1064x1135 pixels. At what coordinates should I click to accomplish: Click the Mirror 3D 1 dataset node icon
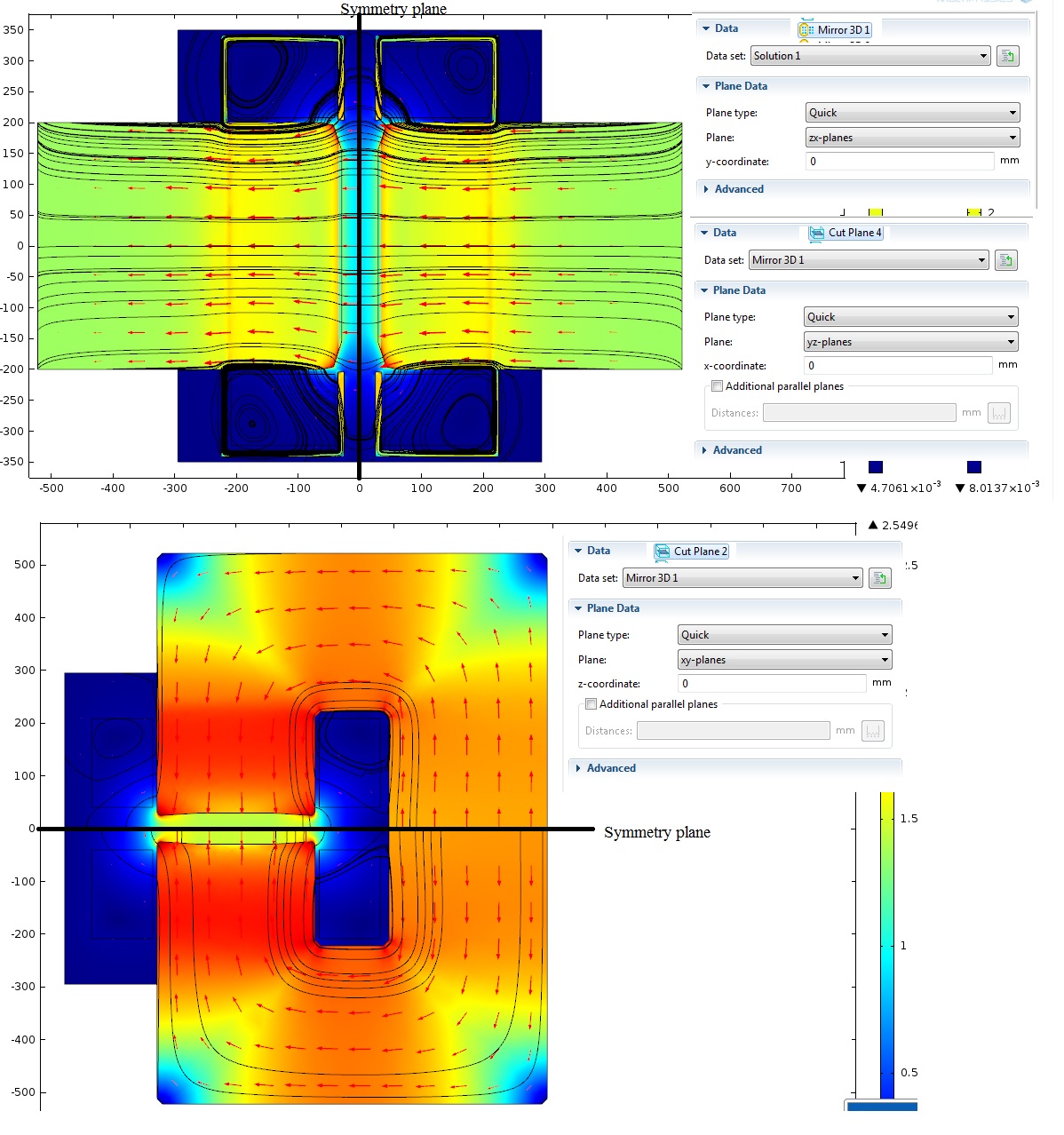(806, 29)
